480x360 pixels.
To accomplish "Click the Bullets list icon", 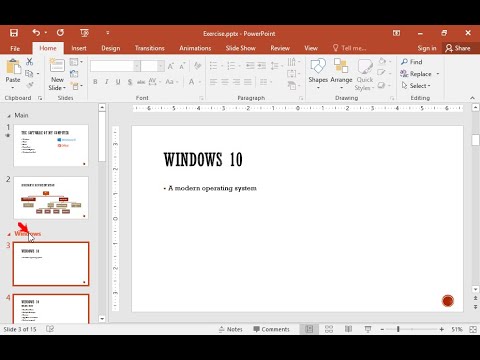I will (x=214, y=66).
